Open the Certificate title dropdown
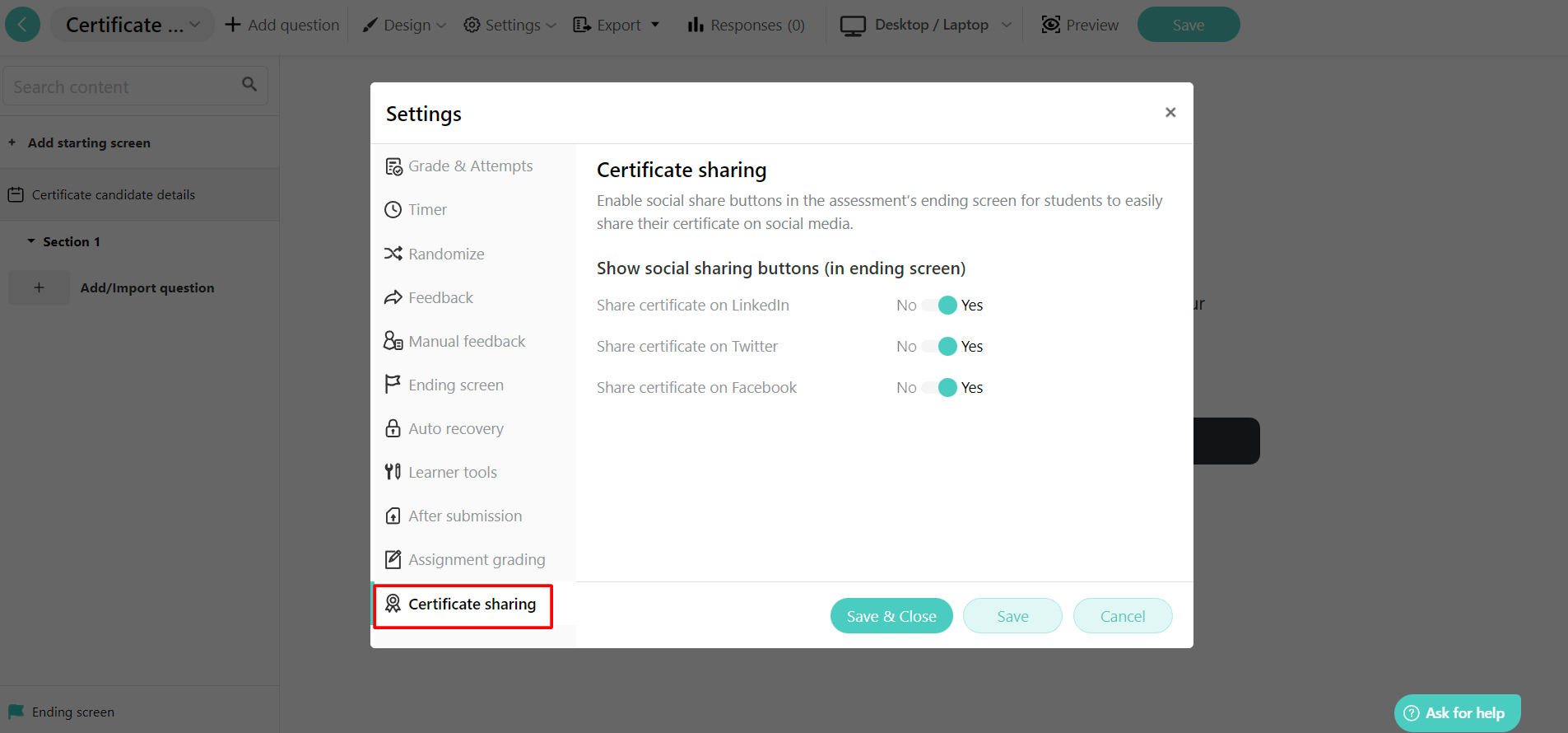Image resolution: width=1568 pixels, height=733 pixels. click(x=133, y=25)
